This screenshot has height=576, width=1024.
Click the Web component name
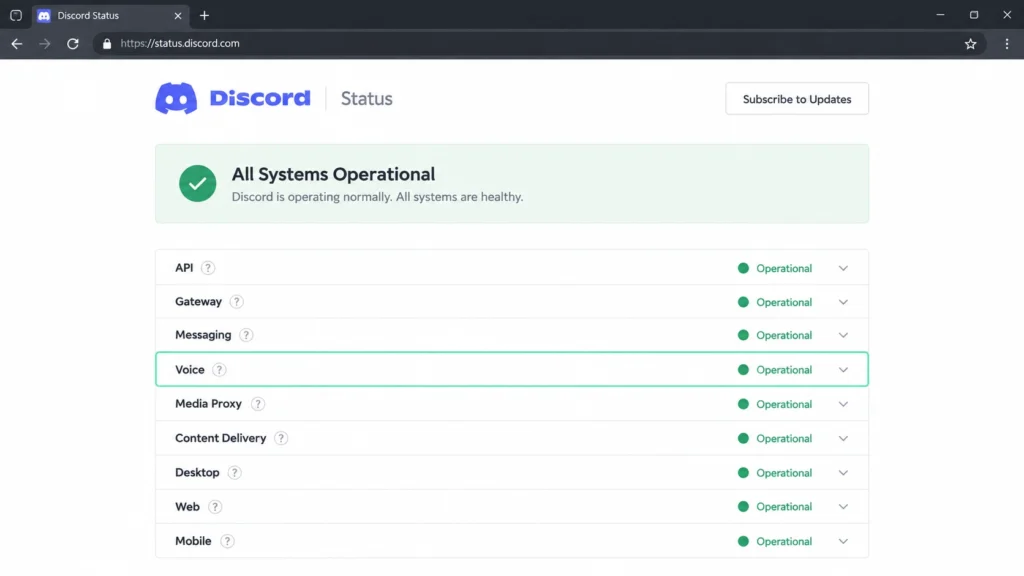pos(187,507)
